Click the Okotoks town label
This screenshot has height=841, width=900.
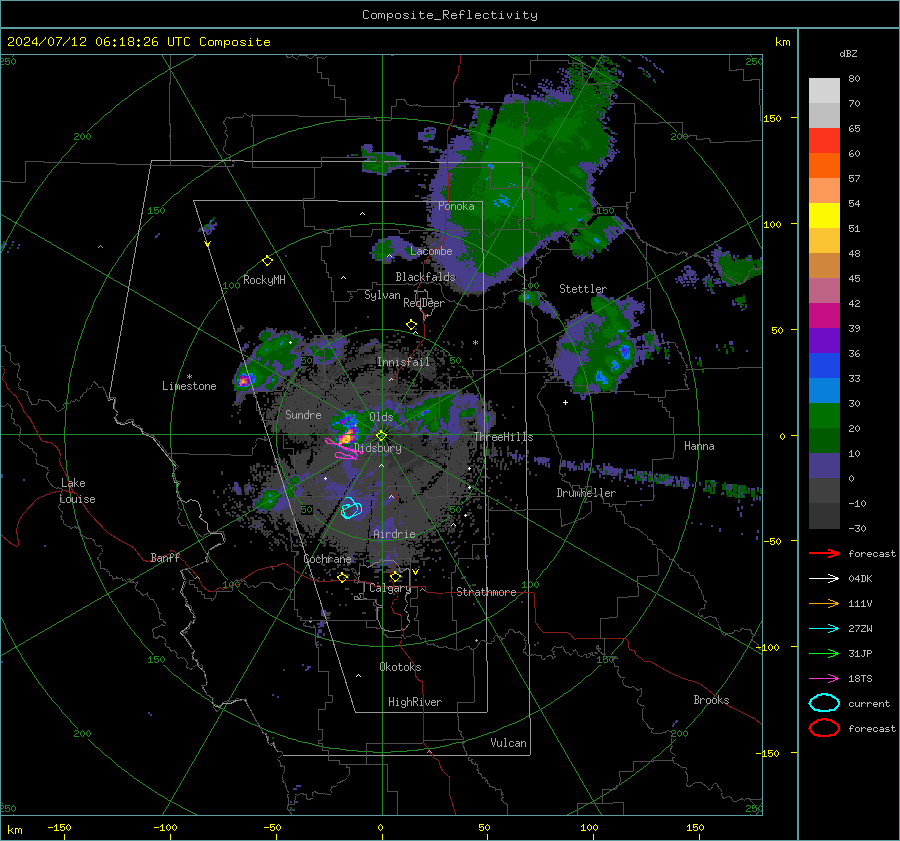(x=400, y=667)
